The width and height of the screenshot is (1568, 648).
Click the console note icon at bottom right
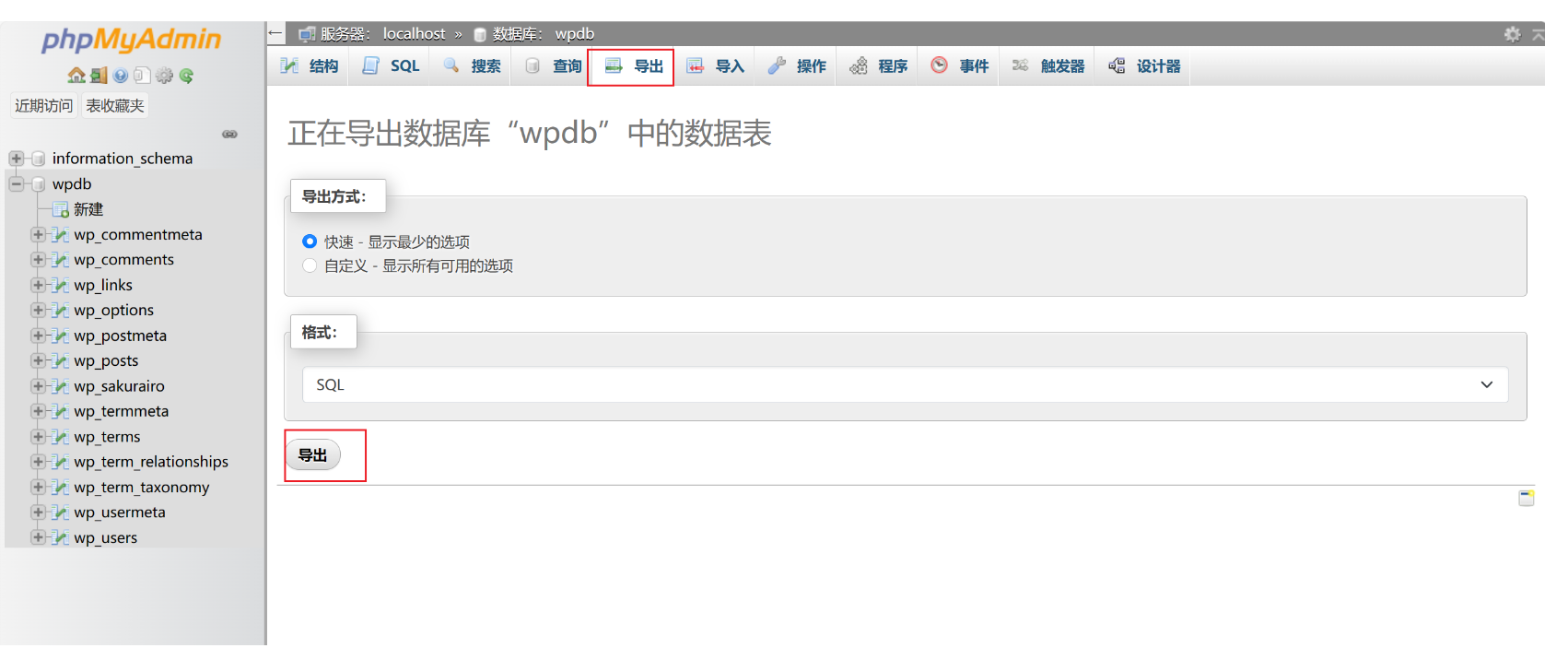click(1526, 498)
